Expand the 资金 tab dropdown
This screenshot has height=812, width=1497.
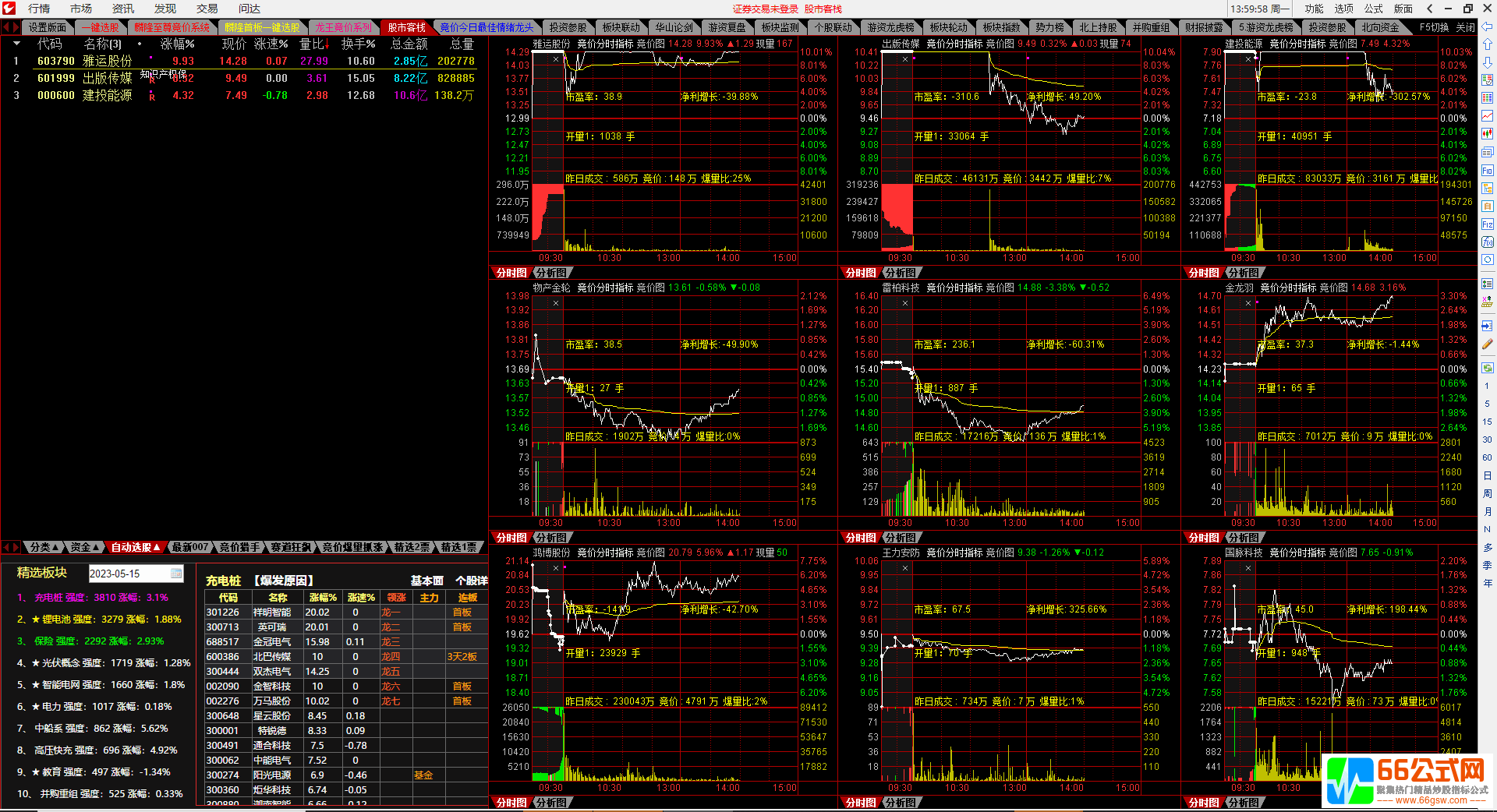point(84,547)
